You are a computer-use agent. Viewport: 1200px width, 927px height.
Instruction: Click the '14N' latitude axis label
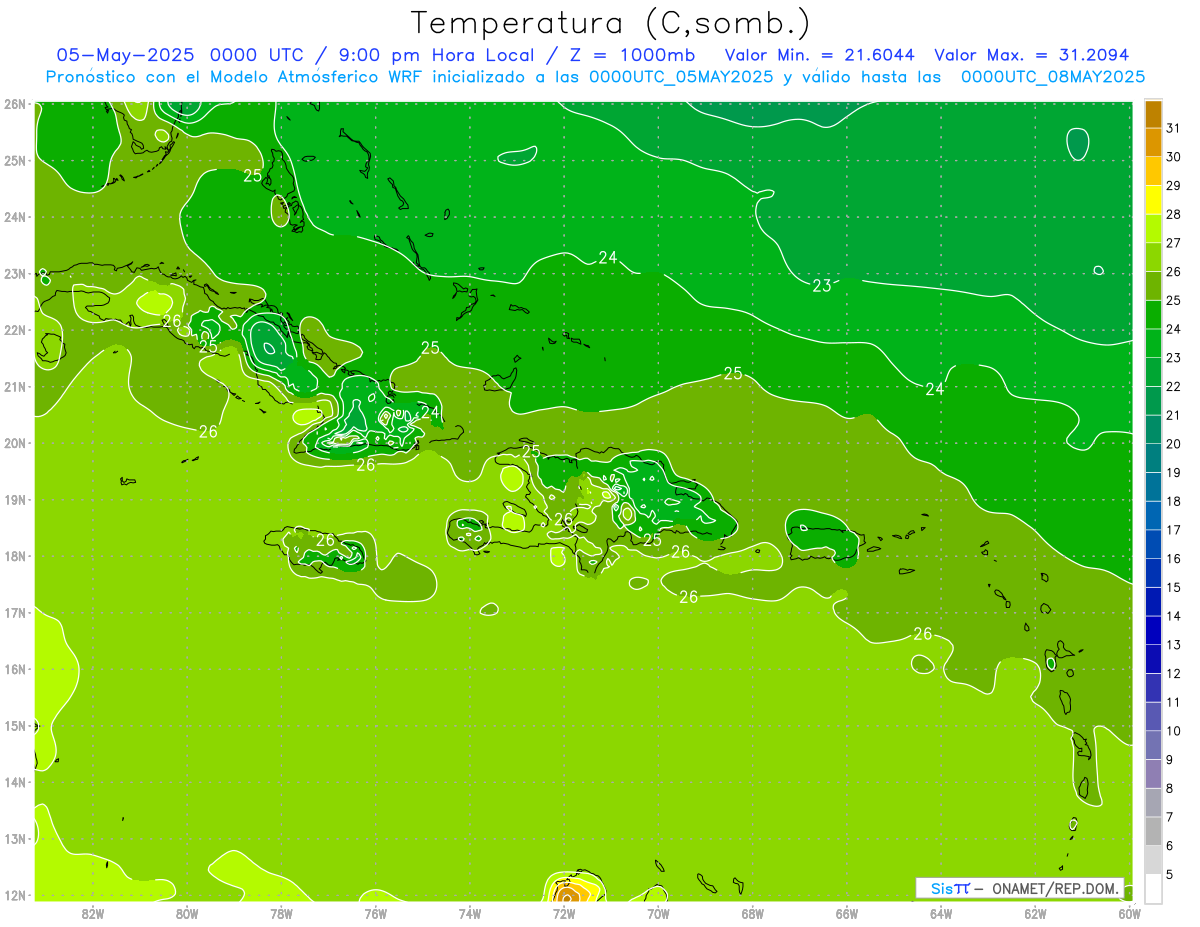point(15,782)
